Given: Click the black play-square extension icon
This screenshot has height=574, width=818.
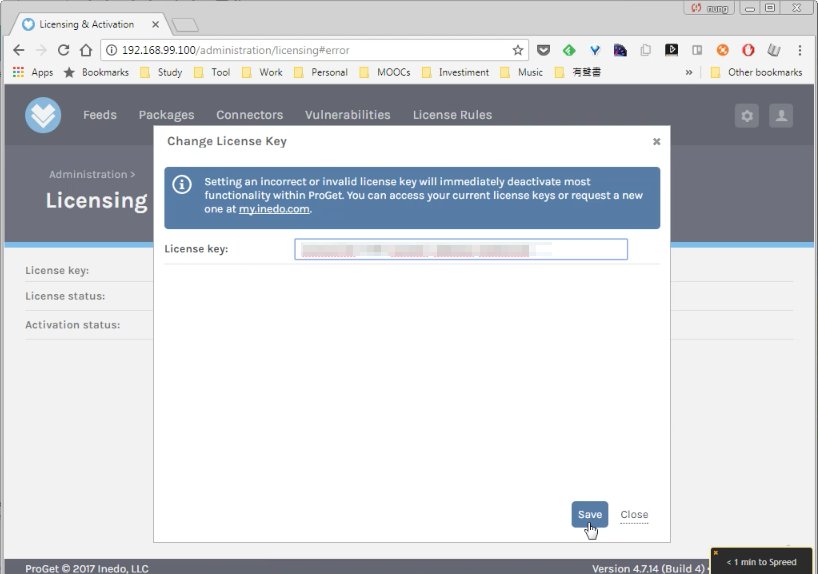Looking at the screenshot, I should pos(671,50).
